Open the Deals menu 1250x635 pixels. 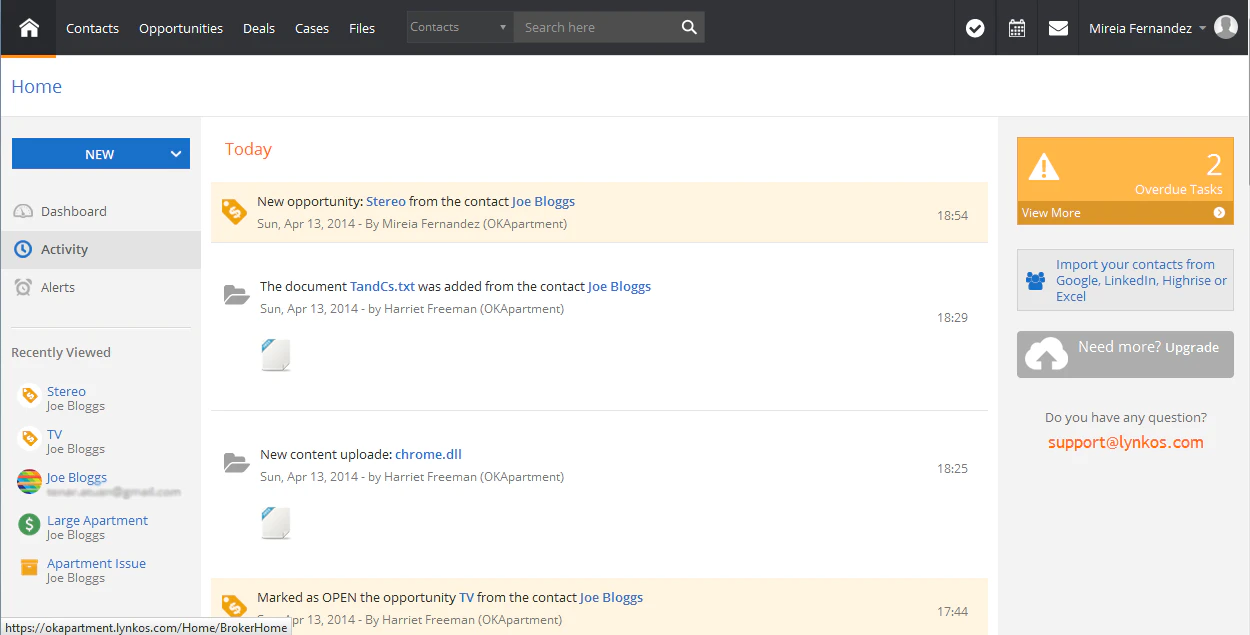click(x=259, y=28)
